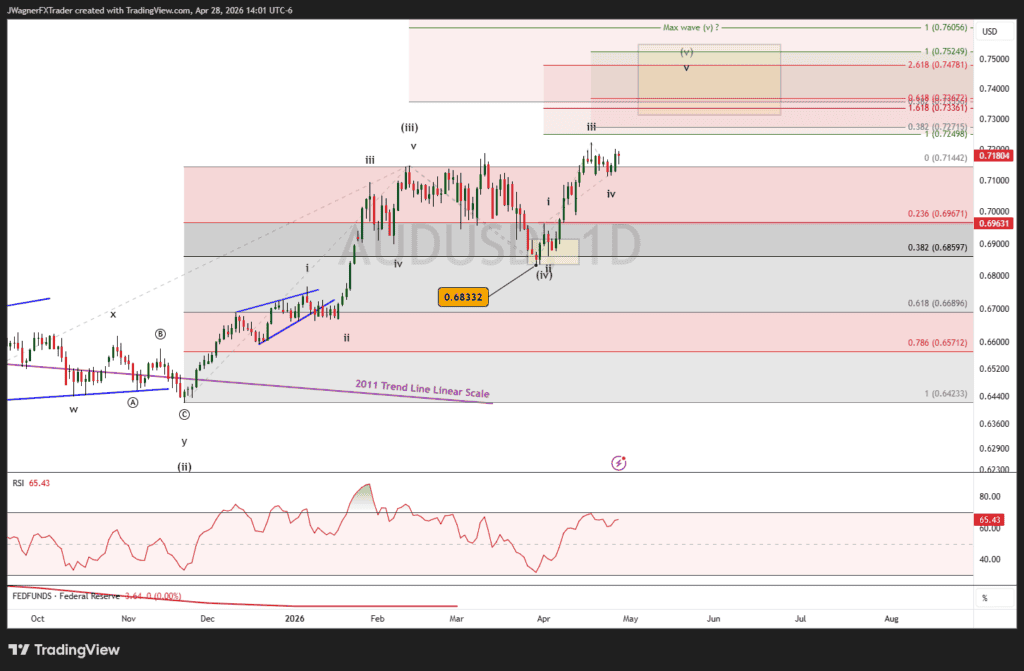
Task: Select the 2011 Trend Line Linear Scale text
Action: tap(422, 390)
